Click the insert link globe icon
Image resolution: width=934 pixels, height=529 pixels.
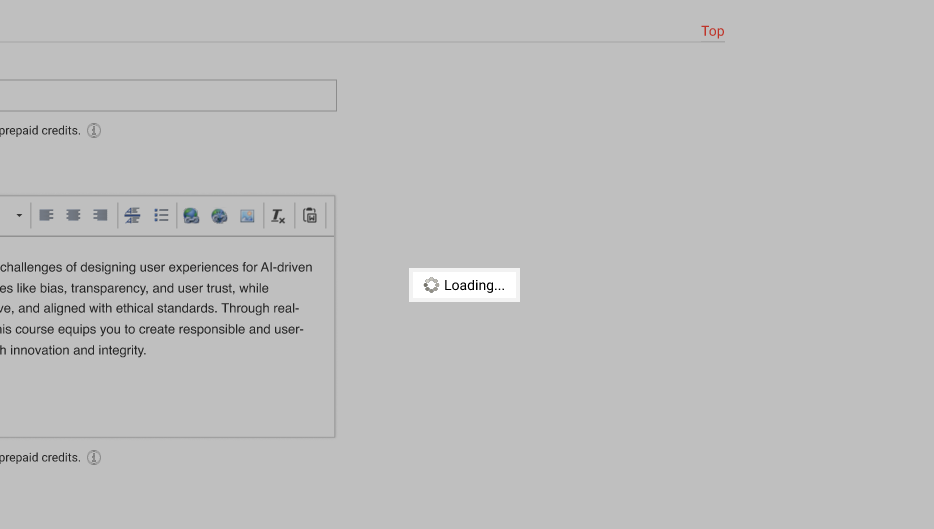(x=191, y=215)
